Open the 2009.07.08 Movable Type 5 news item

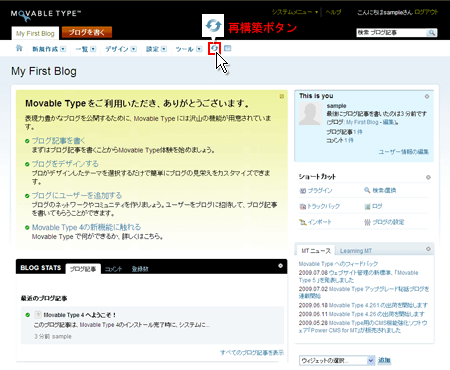pyautogui.click(x=359, y=276)
